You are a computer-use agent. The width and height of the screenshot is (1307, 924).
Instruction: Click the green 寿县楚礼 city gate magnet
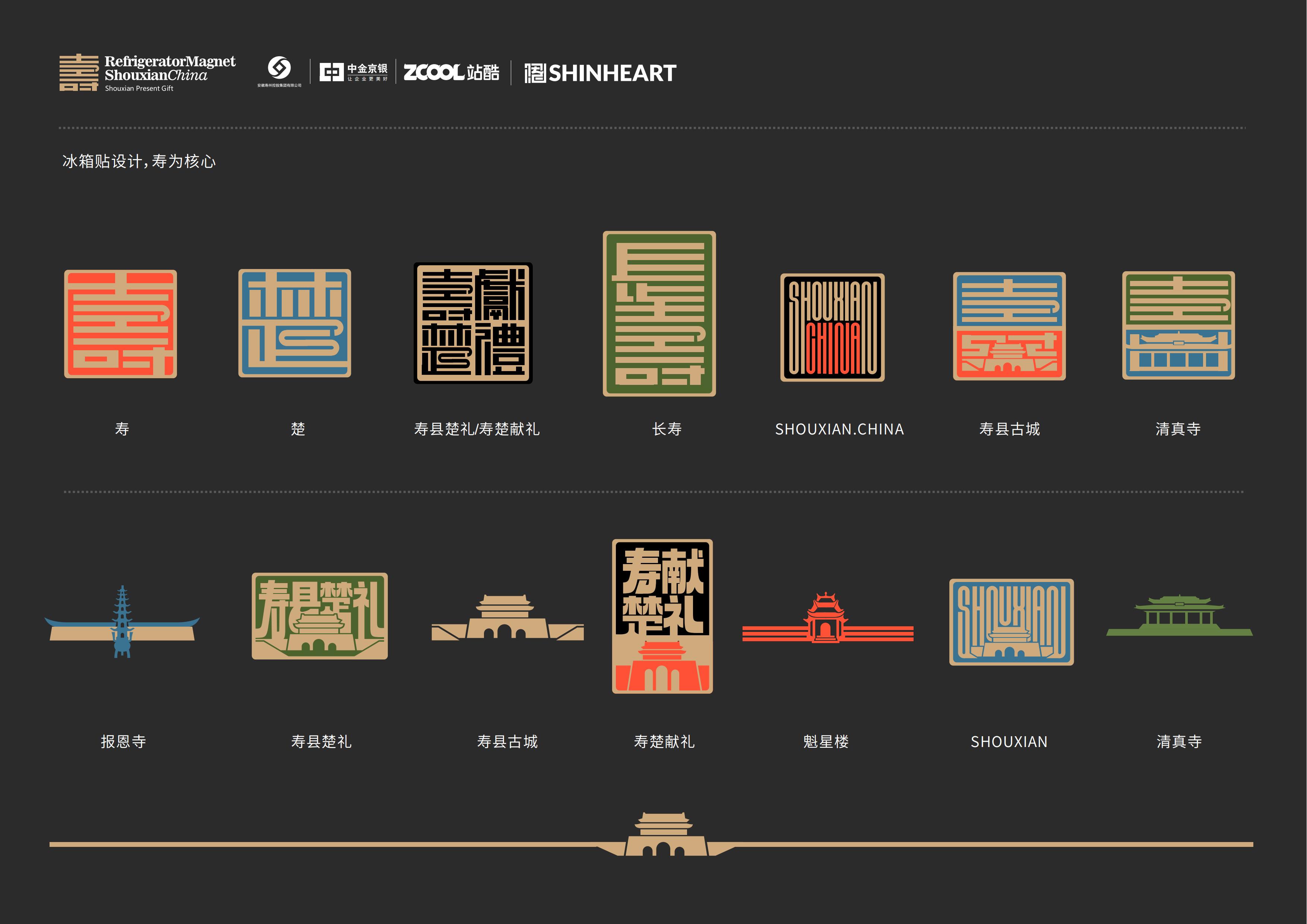[319, 616]
